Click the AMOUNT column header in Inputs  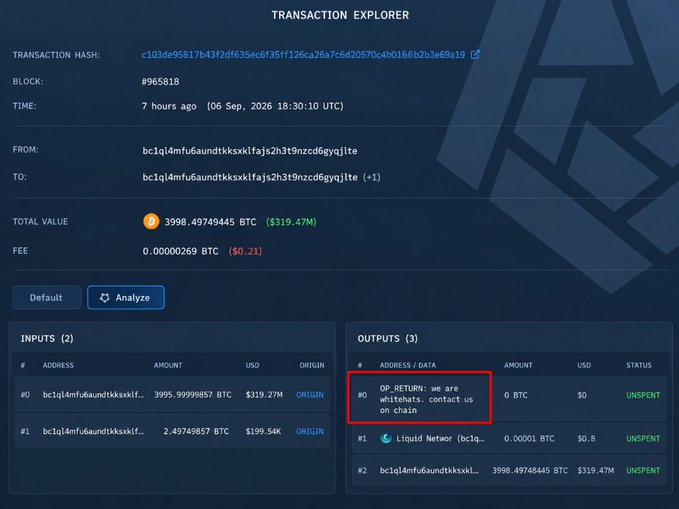coord(168,365)
